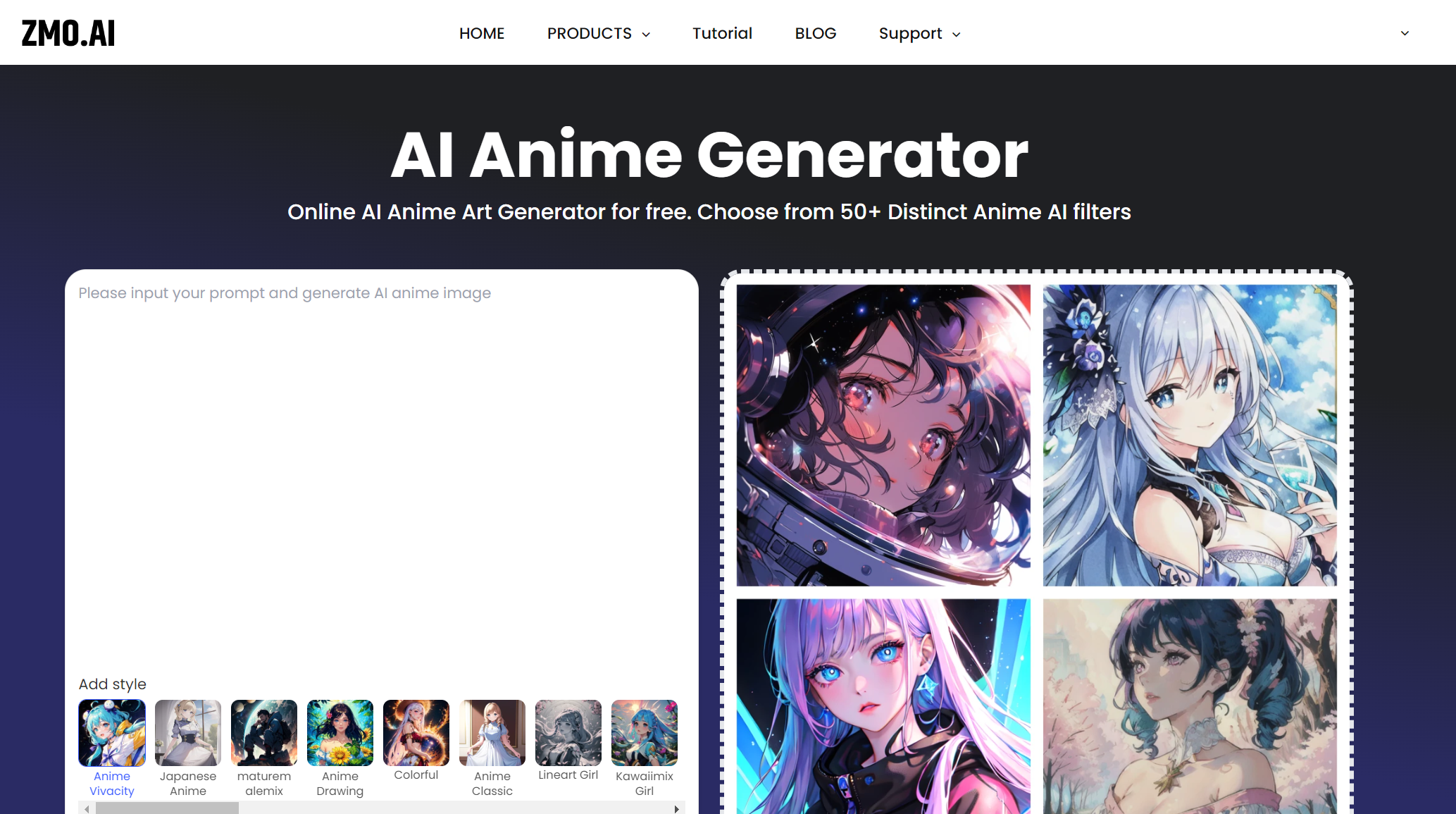Select the Kawaiimix Girl style icon
The image size is (1456, 814).
click(x=644, y=730)
